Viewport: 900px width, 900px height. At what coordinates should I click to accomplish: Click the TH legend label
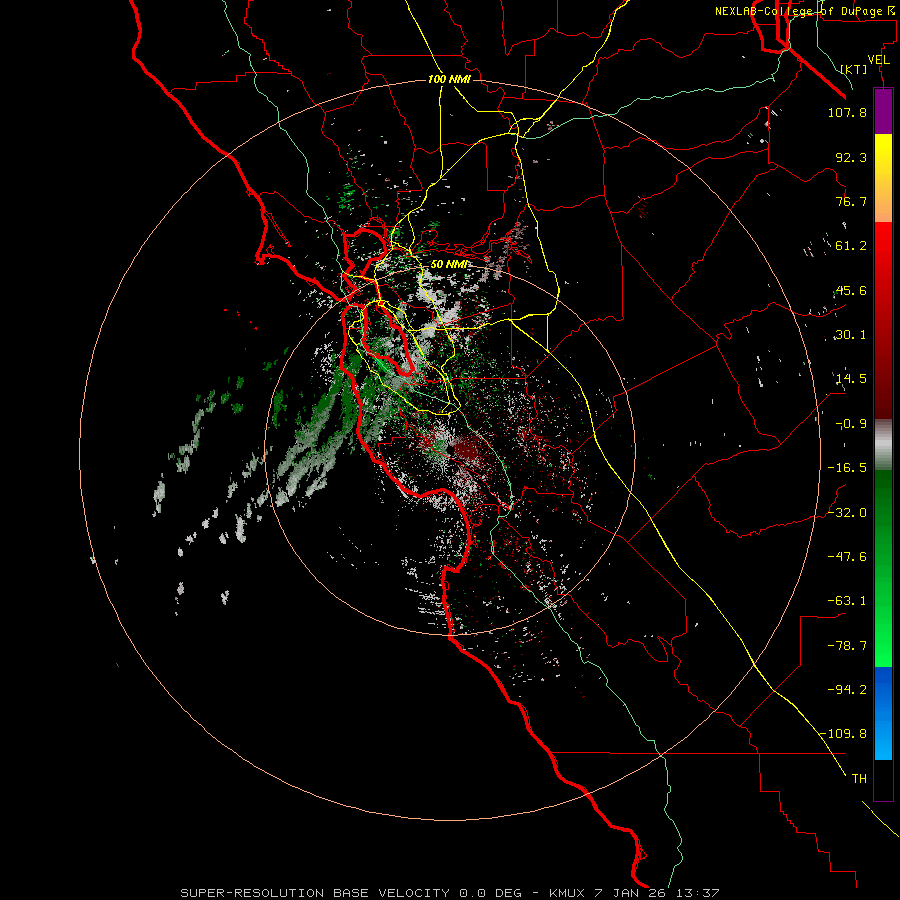click(859, 779)
